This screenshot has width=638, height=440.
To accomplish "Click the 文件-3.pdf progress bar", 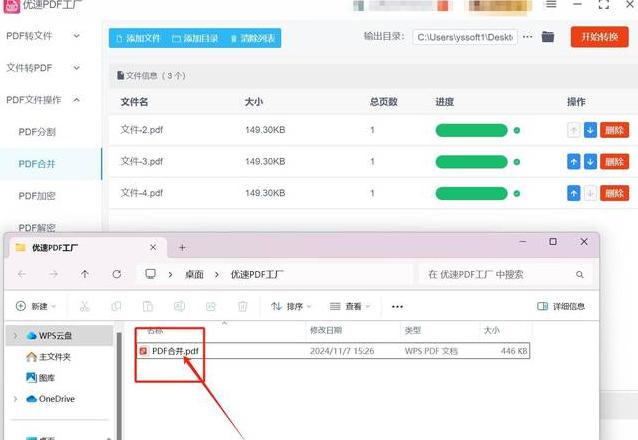I will click(x=472, y=162).
